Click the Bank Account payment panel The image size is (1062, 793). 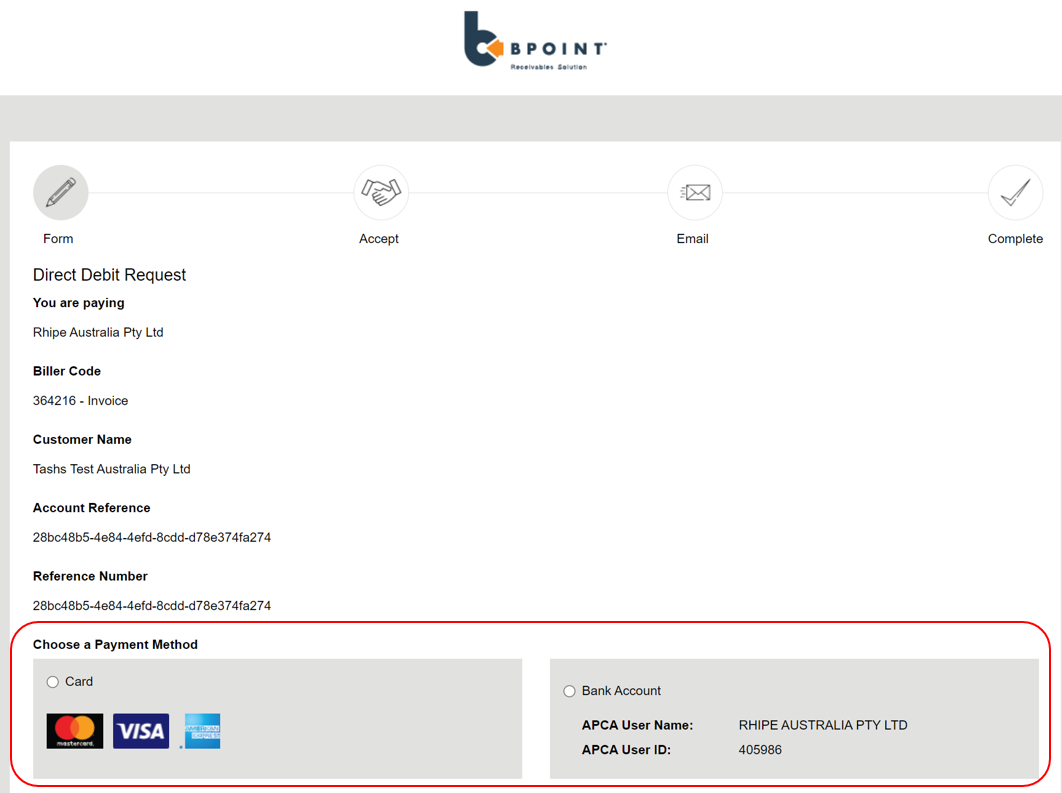(x=793, y=718)
